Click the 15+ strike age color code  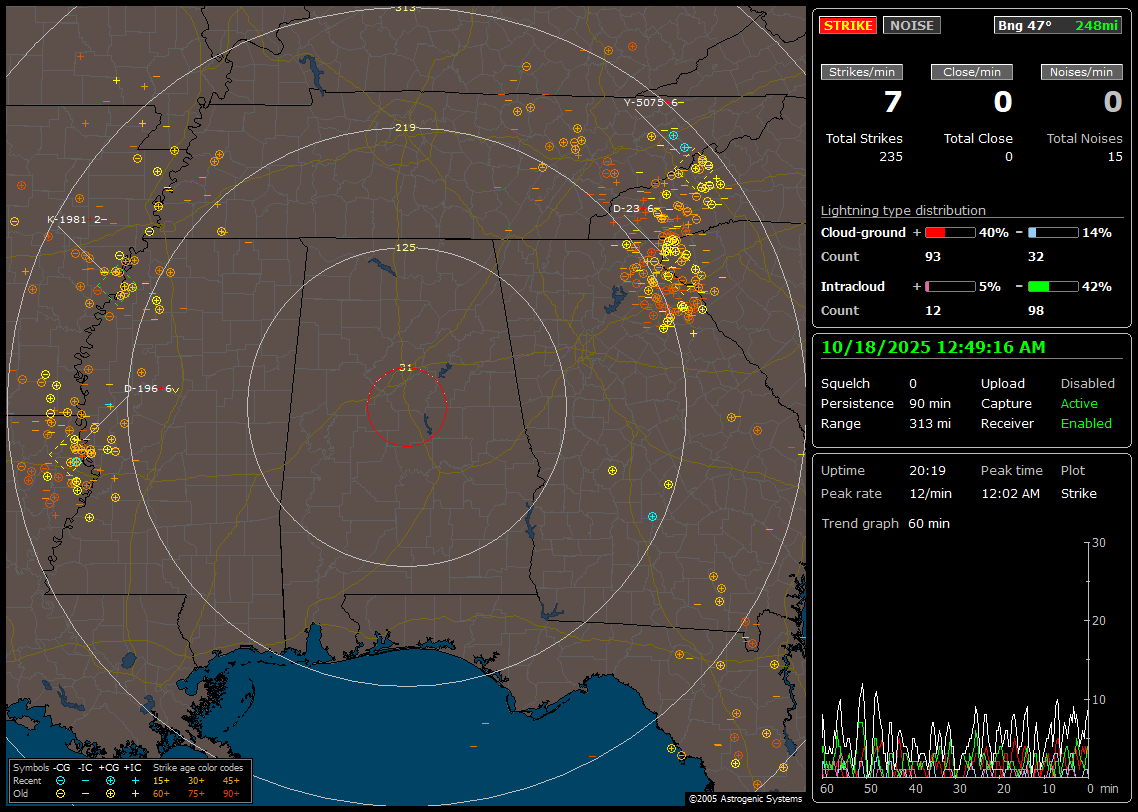161,780
